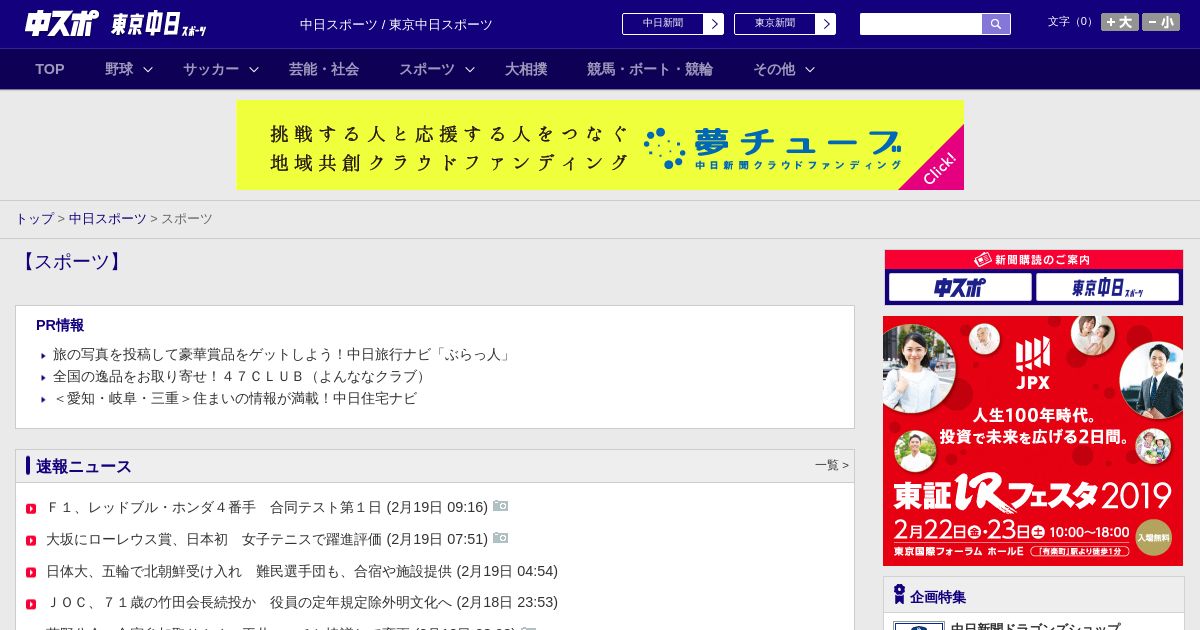Expand the その他 dropdown chevron
This screenshot has width=1200, height=630.
810,69
